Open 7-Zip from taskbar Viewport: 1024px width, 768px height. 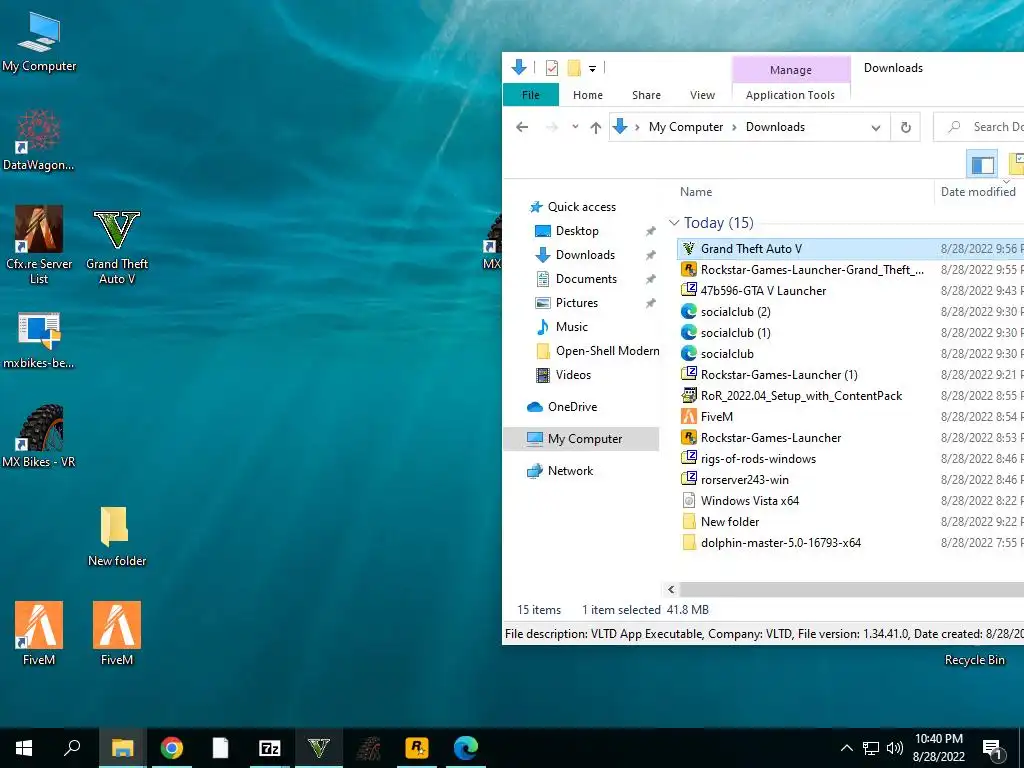pos(269,748)
